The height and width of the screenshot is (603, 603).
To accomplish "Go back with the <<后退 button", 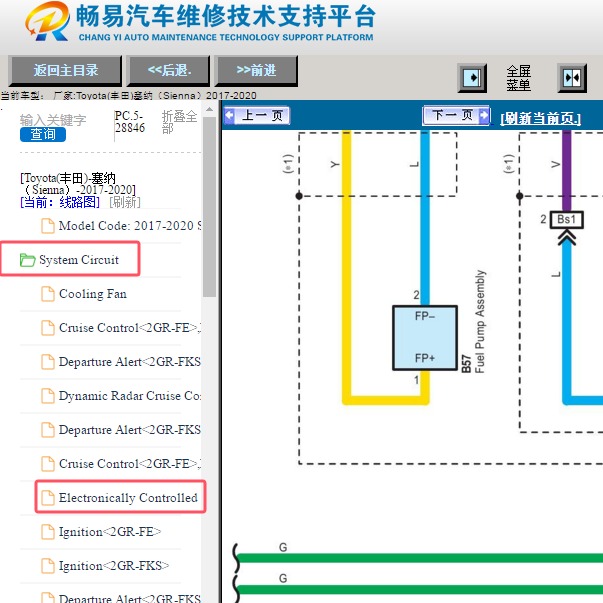I will point(169,71).
